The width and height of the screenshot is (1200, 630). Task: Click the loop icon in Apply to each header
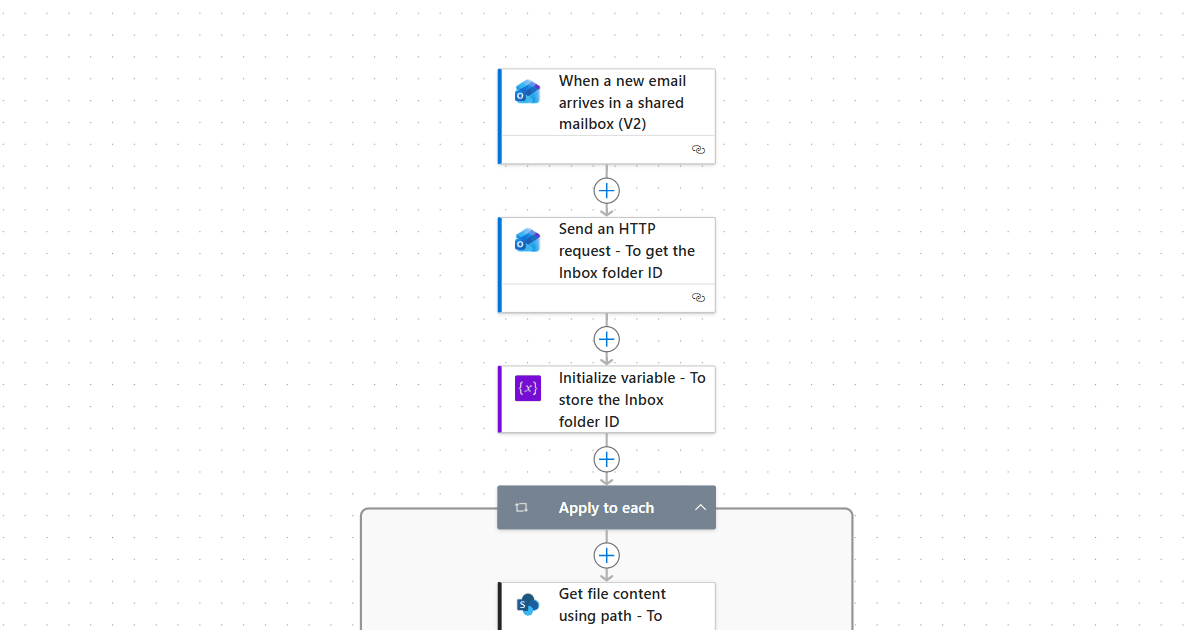521,507
